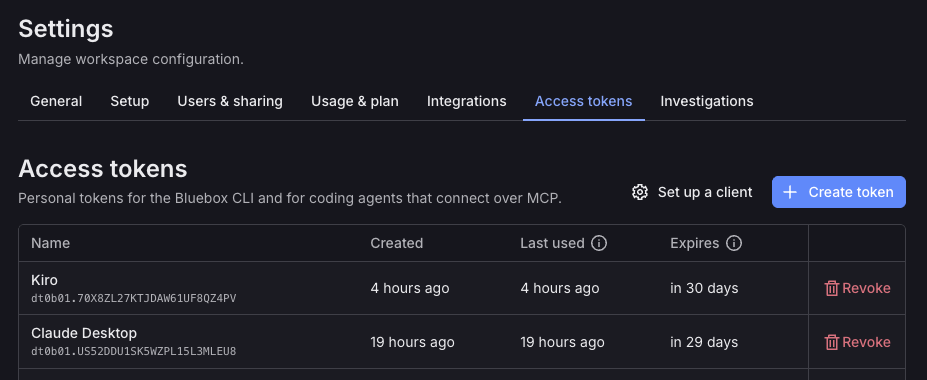Show info icon next to Last used
This screenshot has width=927, height=380.
[x=599, y=243]
